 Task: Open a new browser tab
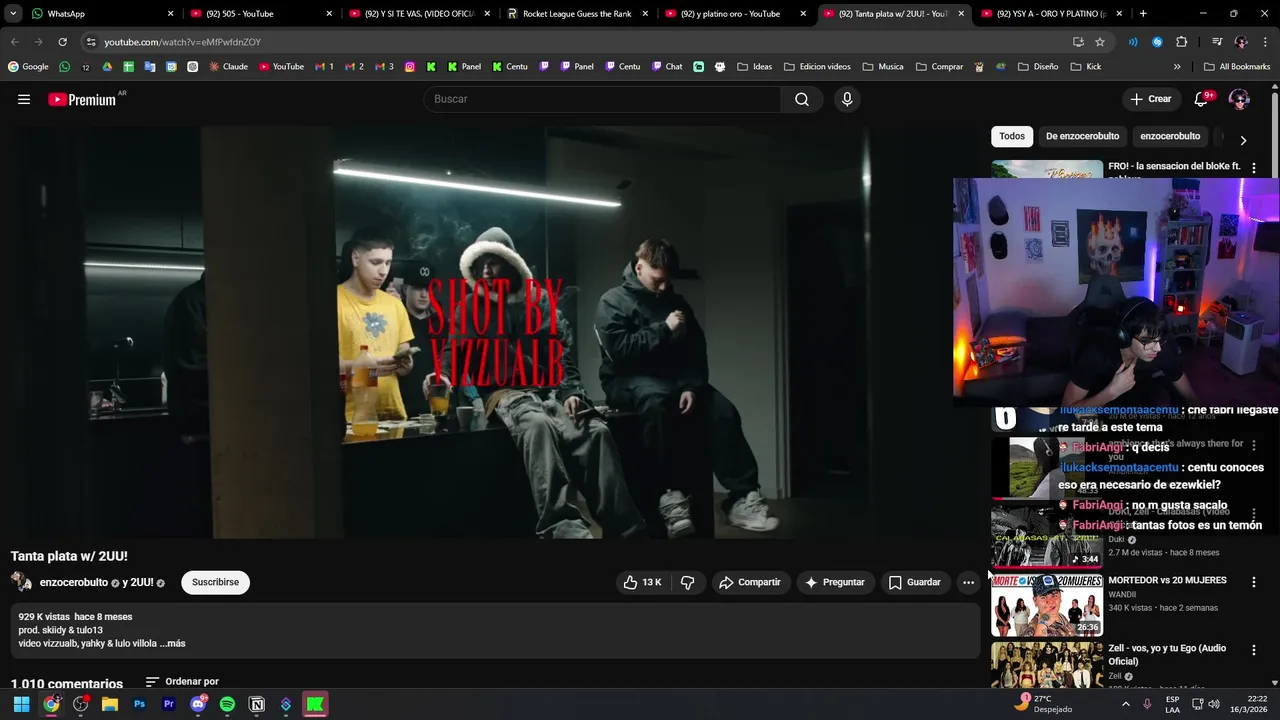(1143, 14)
